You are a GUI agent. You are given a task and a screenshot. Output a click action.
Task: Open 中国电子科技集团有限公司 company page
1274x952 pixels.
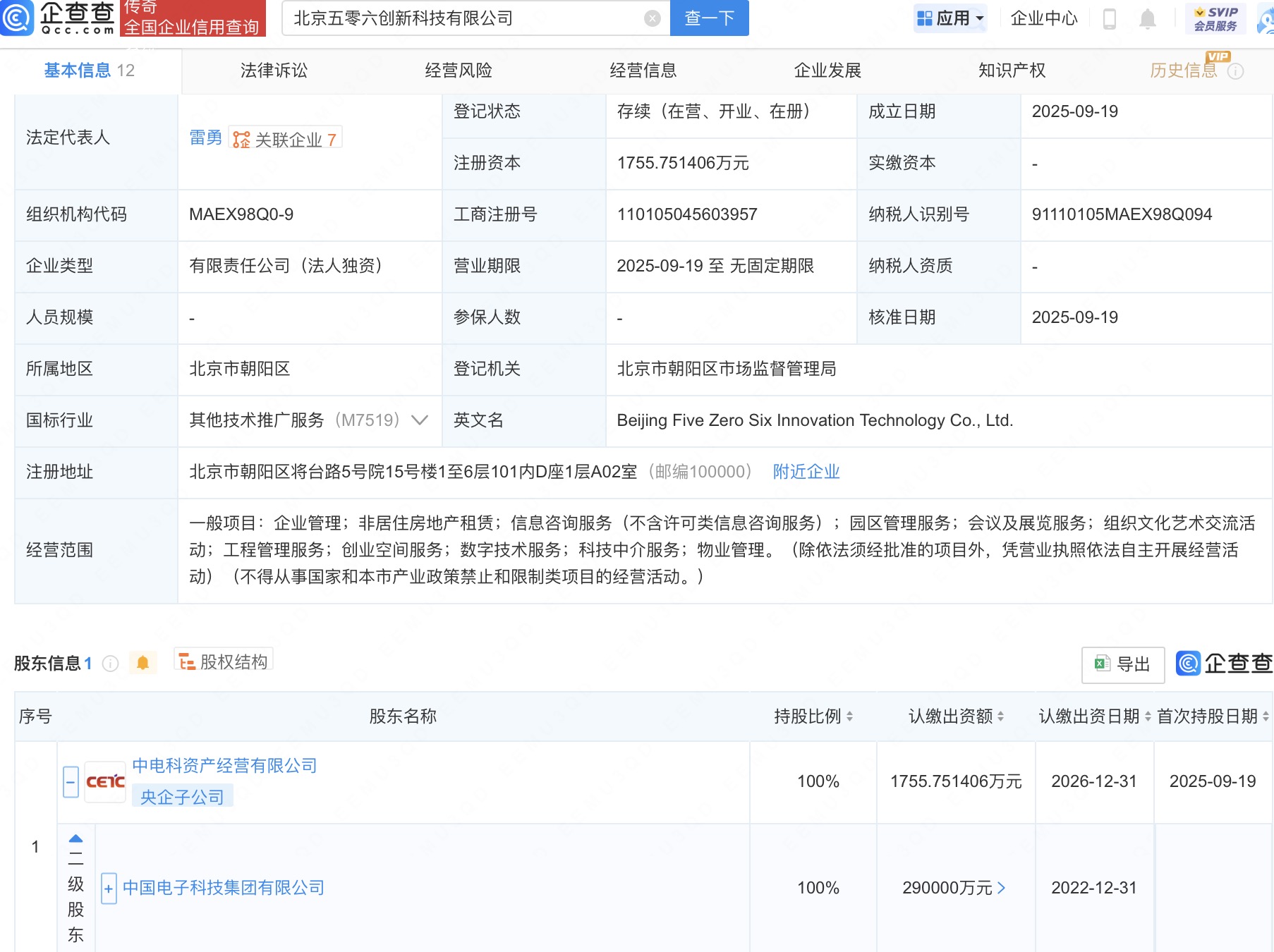tap(224, 888)
